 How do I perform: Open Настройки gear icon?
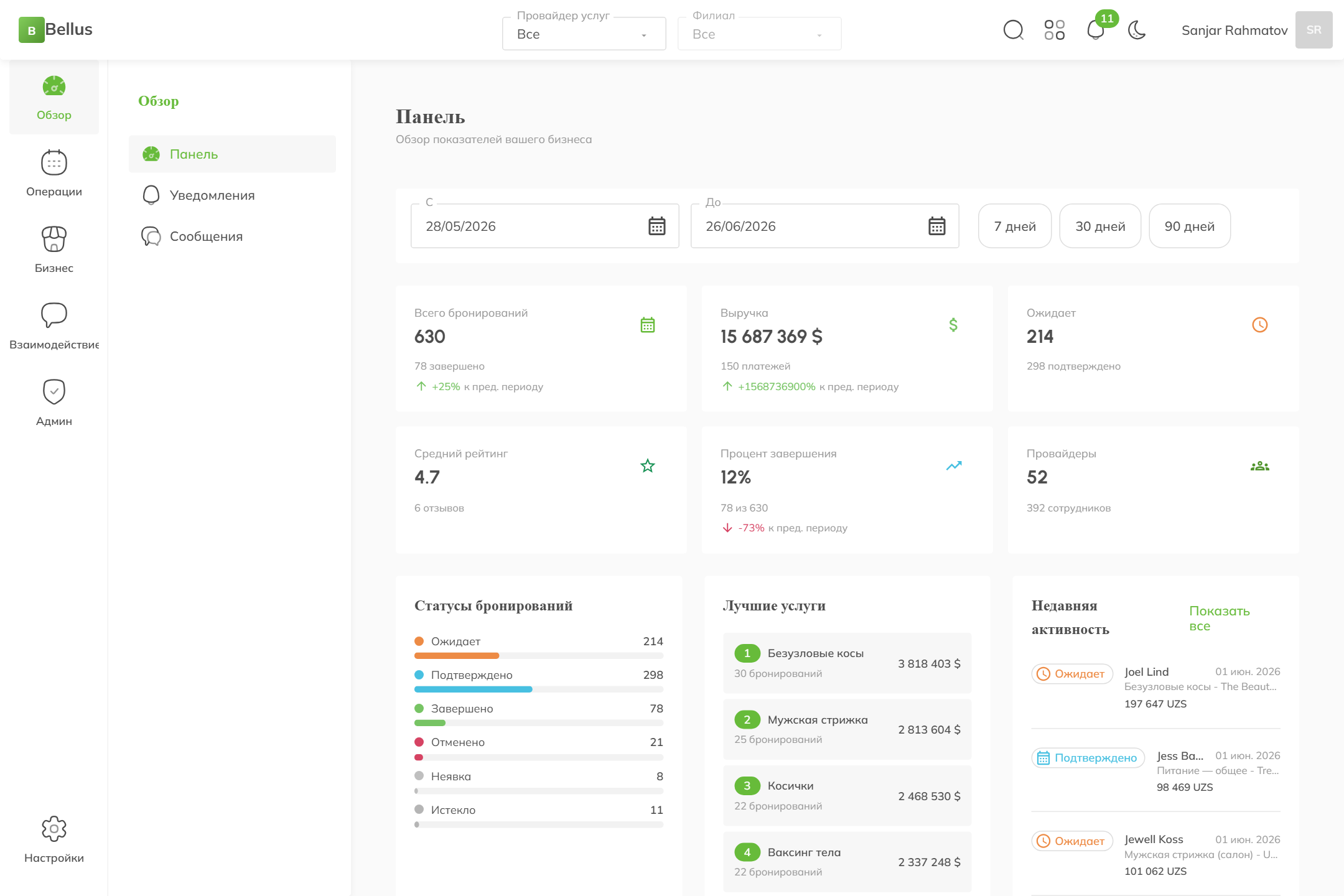point(54,829)
